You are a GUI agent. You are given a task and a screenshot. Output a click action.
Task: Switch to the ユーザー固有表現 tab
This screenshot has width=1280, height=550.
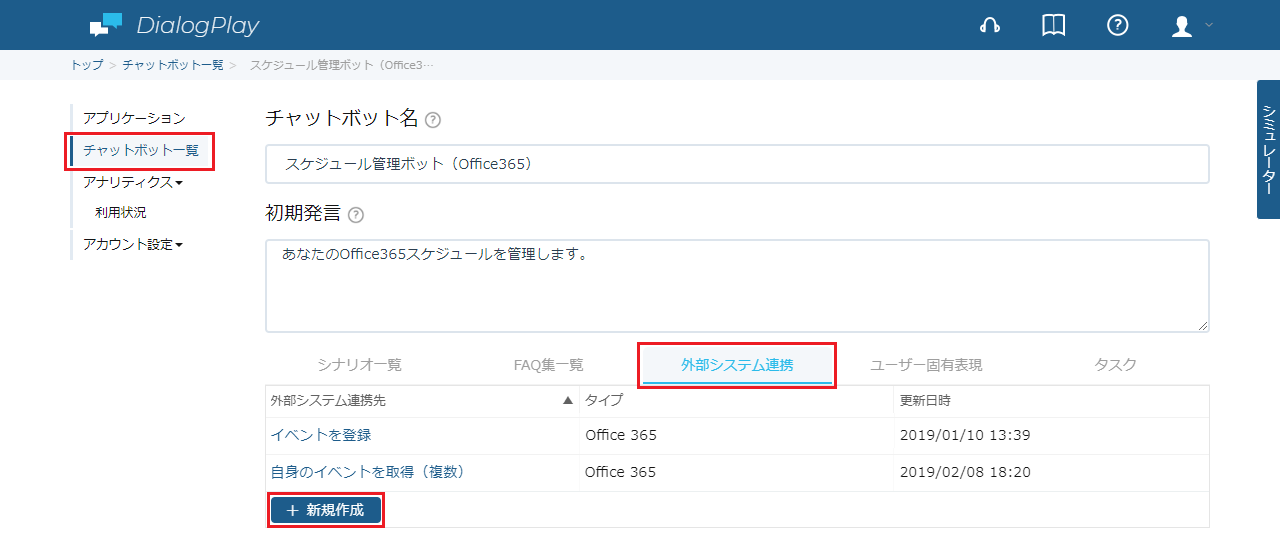click(926, 365)
